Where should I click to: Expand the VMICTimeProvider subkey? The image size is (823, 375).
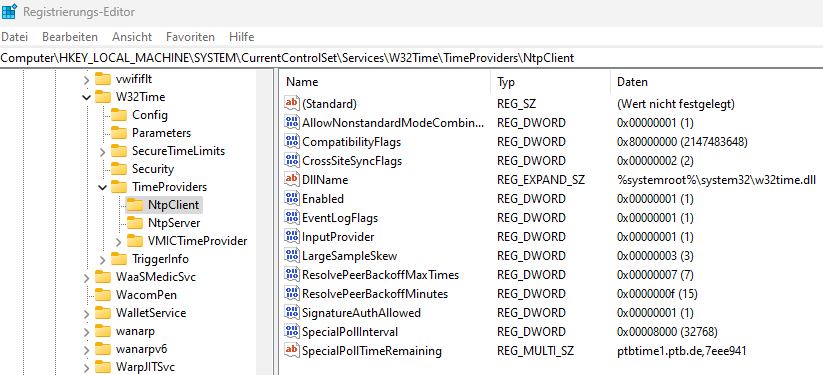[119, 242]
